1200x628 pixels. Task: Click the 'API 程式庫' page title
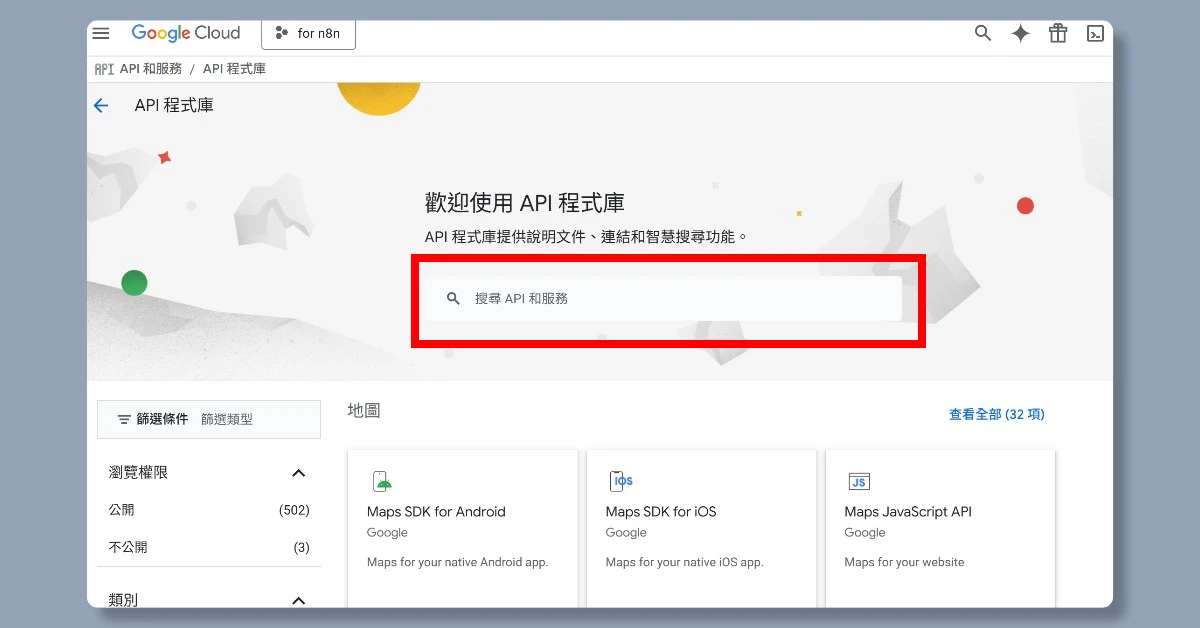(174, 105)
